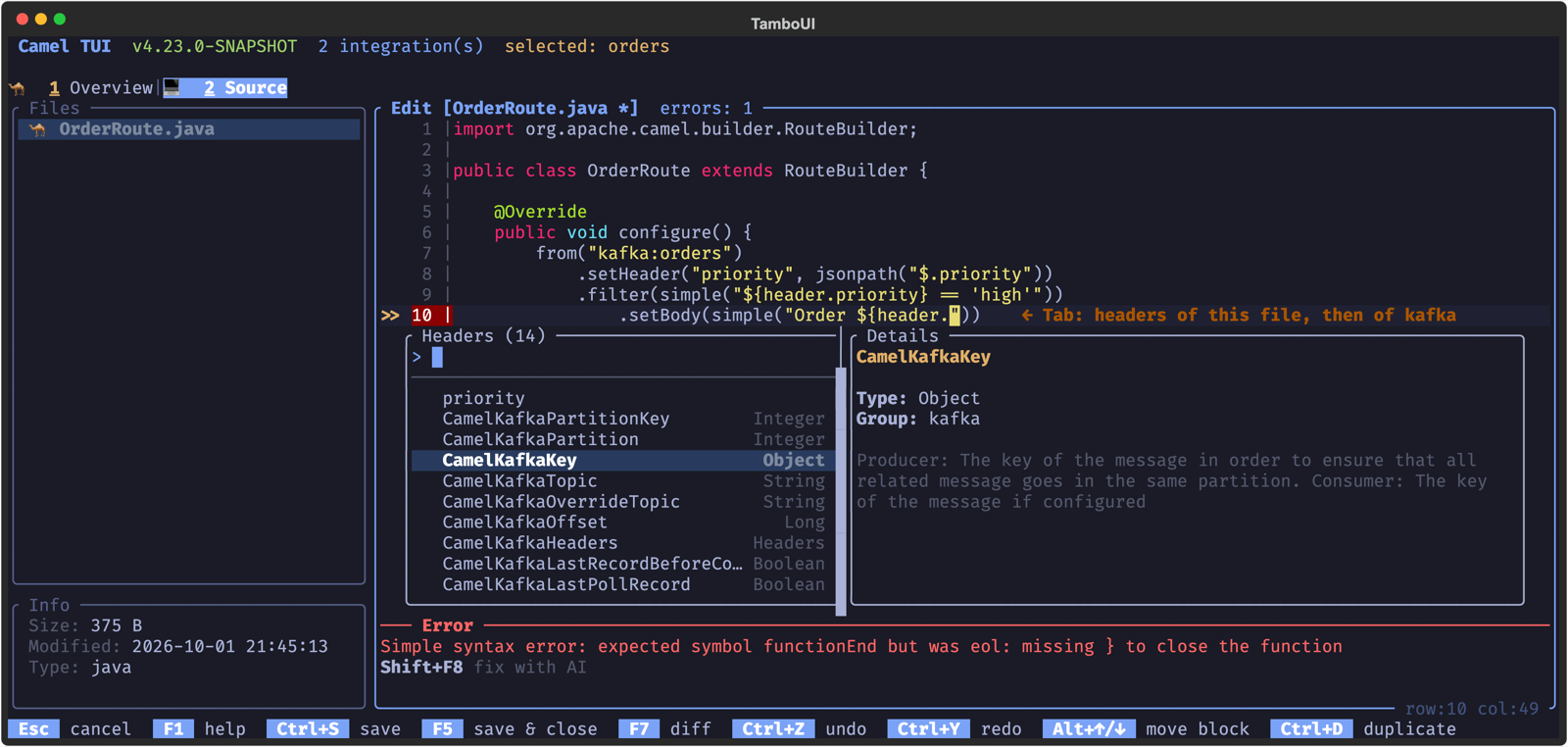Screen dimensions: 1568x747
Task: Click the .filter(simple line 9
Action: pos(820,295)
